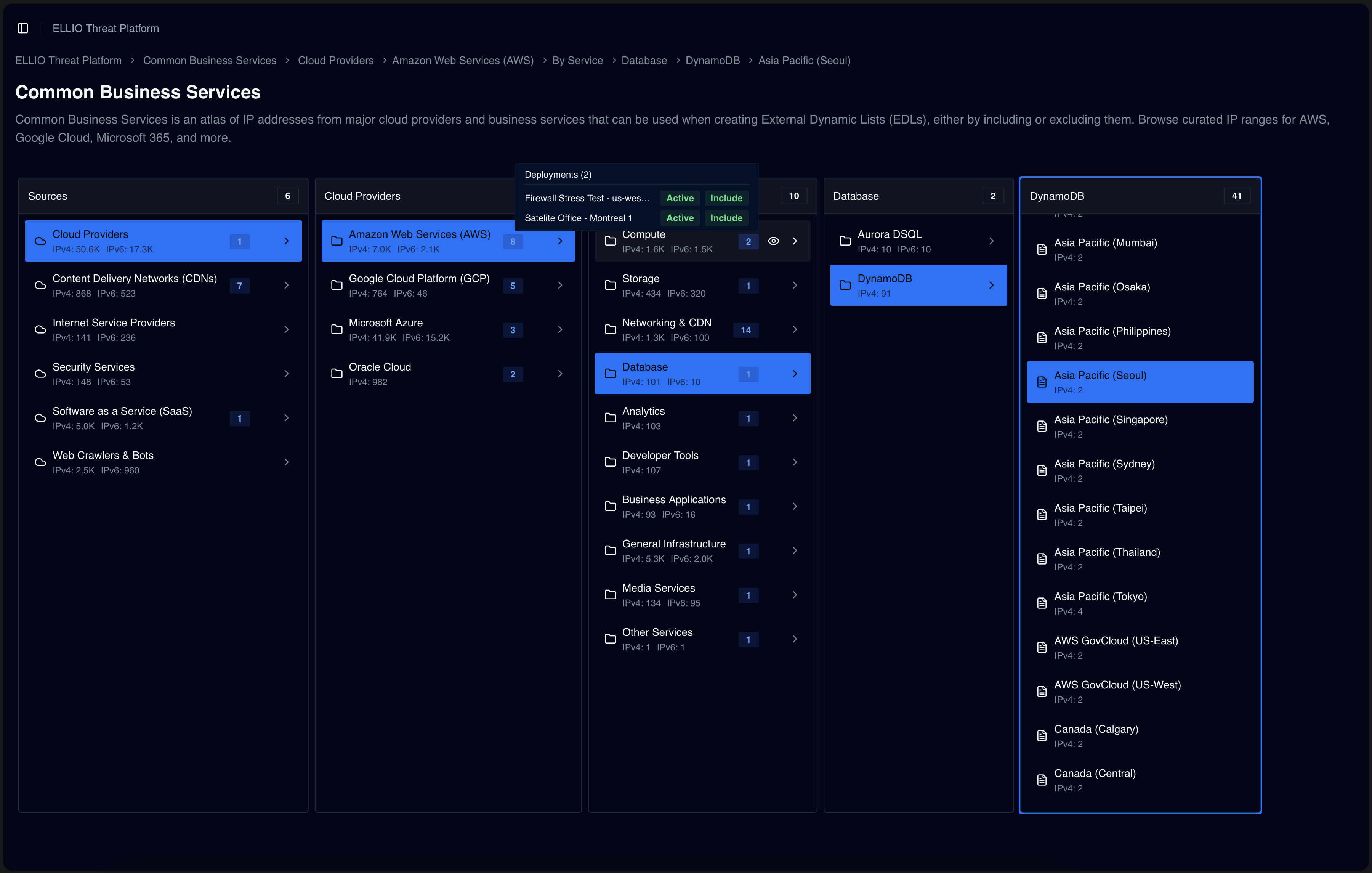Open Amazon Web Services (AWS) breadcrumb
Viewport: 1372px width, 873px height.
463,60
